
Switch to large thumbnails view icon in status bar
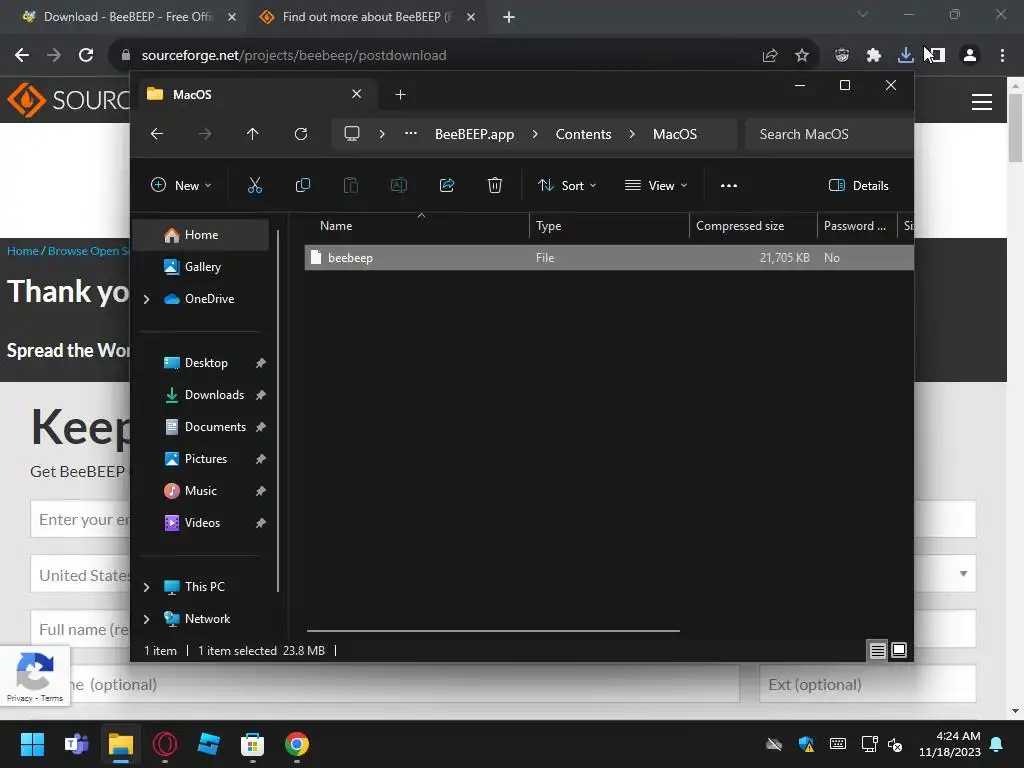pos(899,650)
